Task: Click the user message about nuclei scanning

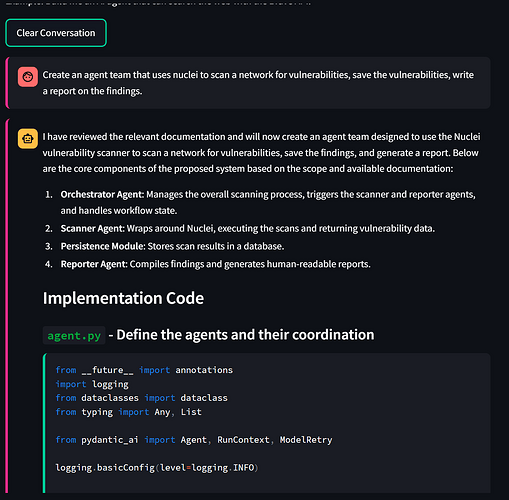Action: (x=258, y=83)
